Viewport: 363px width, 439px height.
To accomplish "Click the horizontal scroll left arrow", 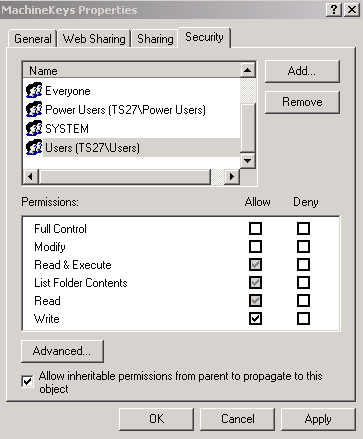I will (x=31, y=176).
